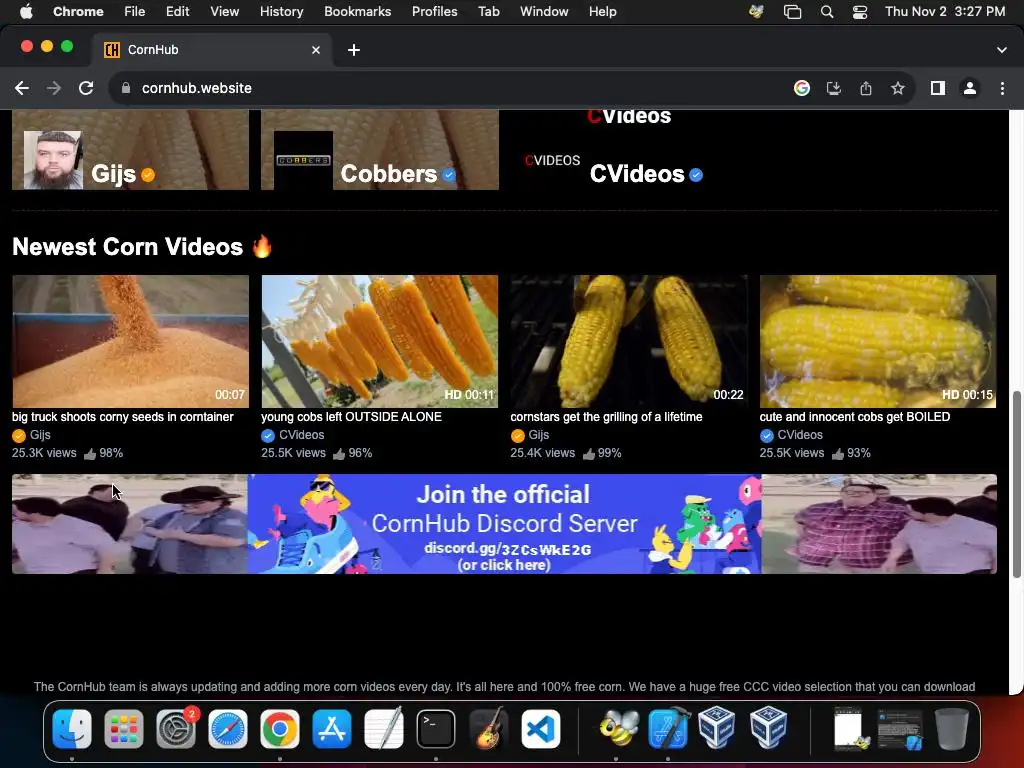Play the truck shooting corny seeds thumbnail
1024x768 pixels.
click(x=131, y=341)
